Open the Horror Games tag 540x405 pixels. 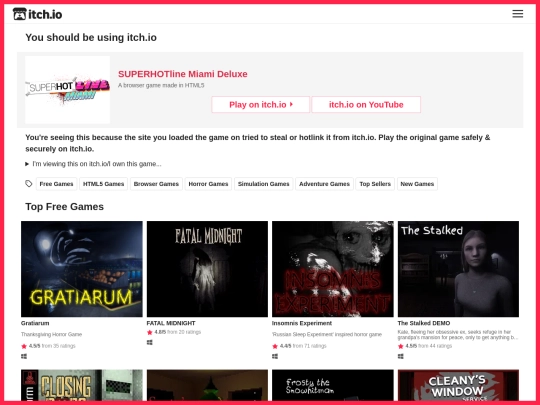pyautogui.click(x=208, y=184)
